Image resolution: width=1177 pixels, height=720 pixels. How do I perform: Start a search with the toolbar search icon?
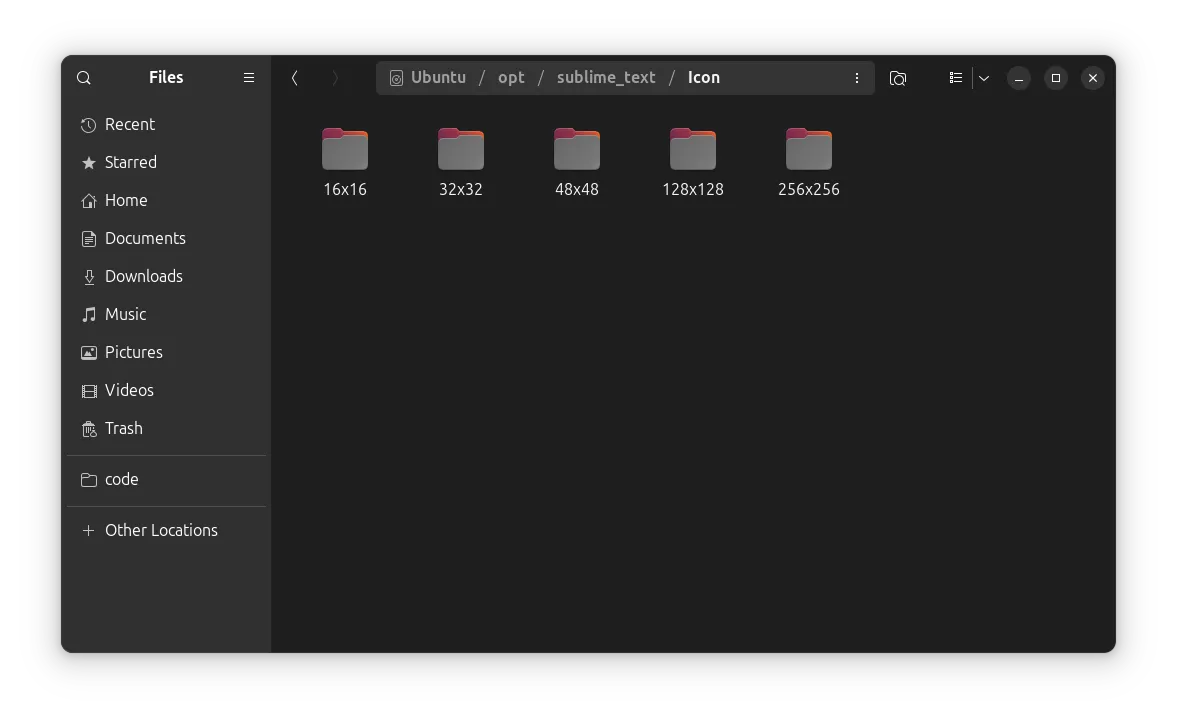(x=897, y=77)
